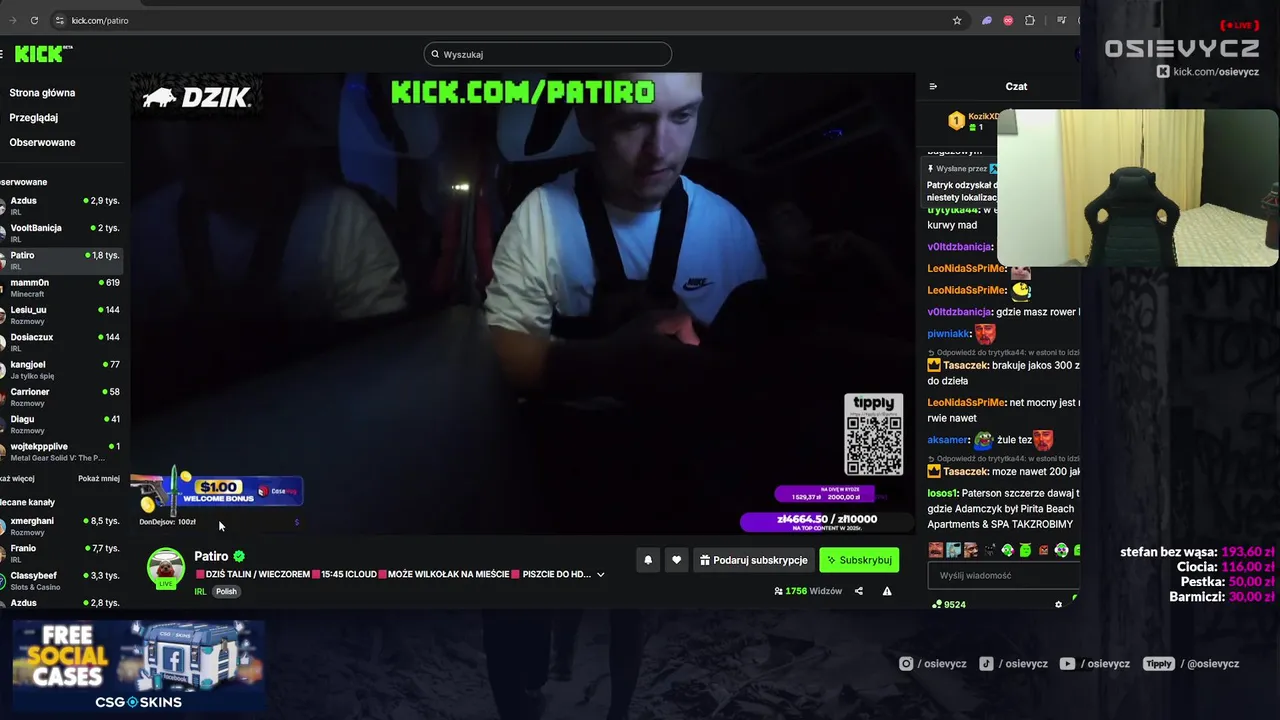
Task: Click the 1756 Widzów viewer count
Action: click(x=808, y=591)
